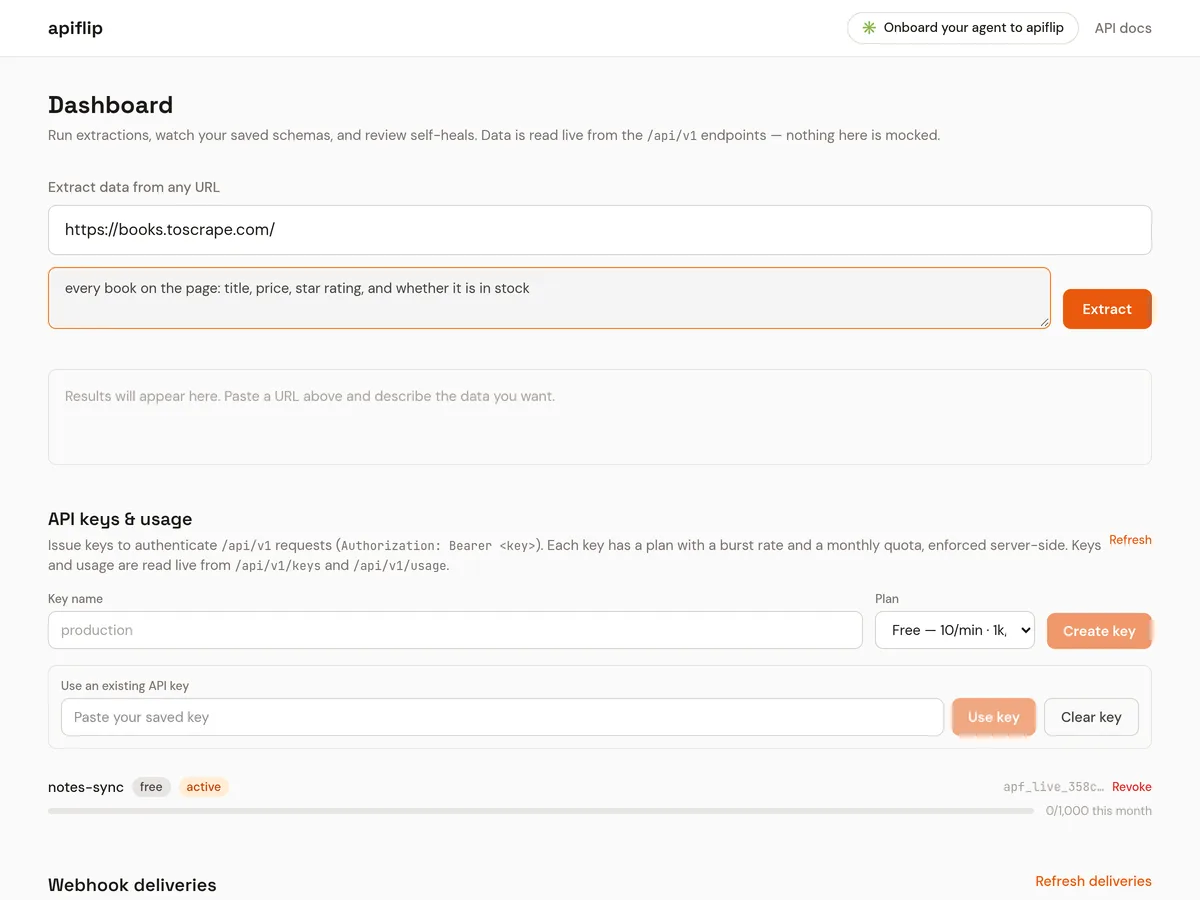
Task: Focus the Paste your saved key field
Action: tap(502, 717)
